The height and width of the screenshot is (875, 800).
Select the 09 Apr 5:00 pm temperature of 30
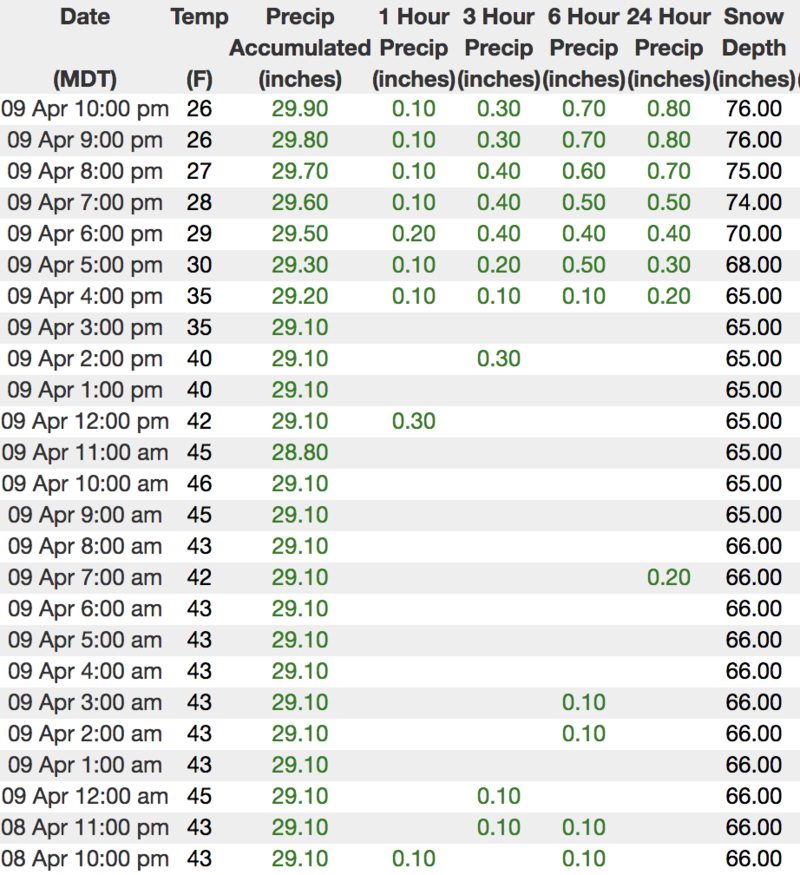click(199, 265)
